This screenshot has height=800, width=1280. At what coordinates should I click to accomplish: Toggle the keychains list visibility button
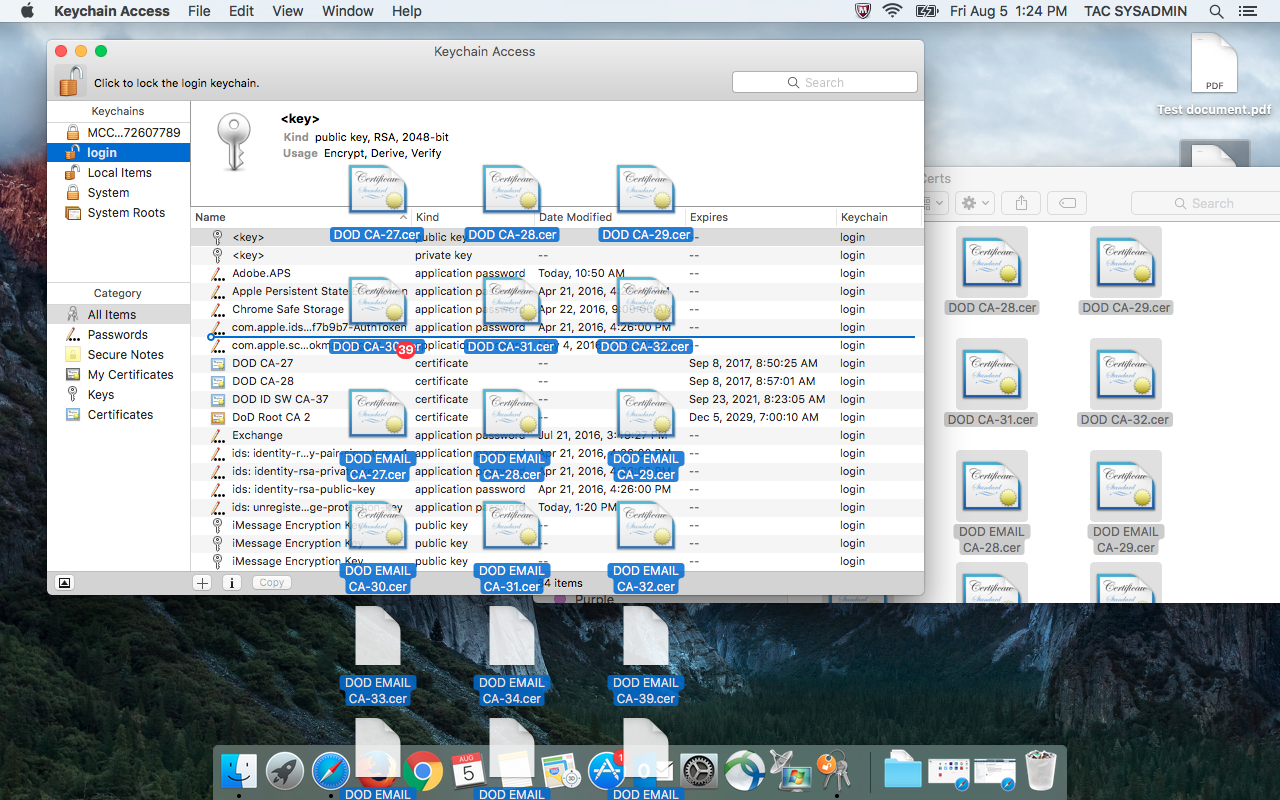[x=64, y=582]
